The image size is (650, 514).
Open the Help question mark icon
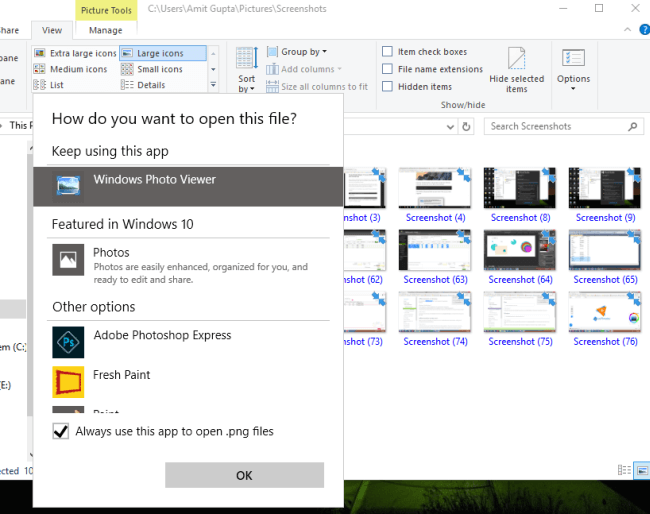point(645,30)
